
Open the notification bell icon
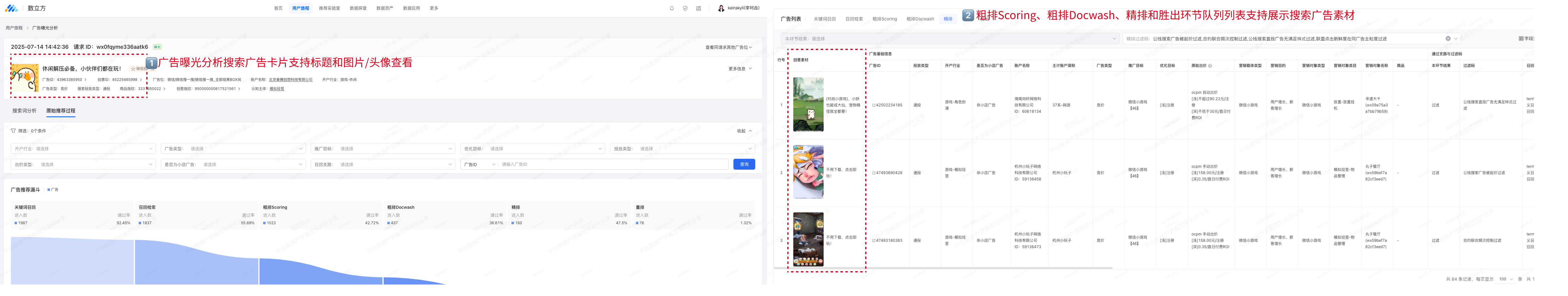(671, 8)
